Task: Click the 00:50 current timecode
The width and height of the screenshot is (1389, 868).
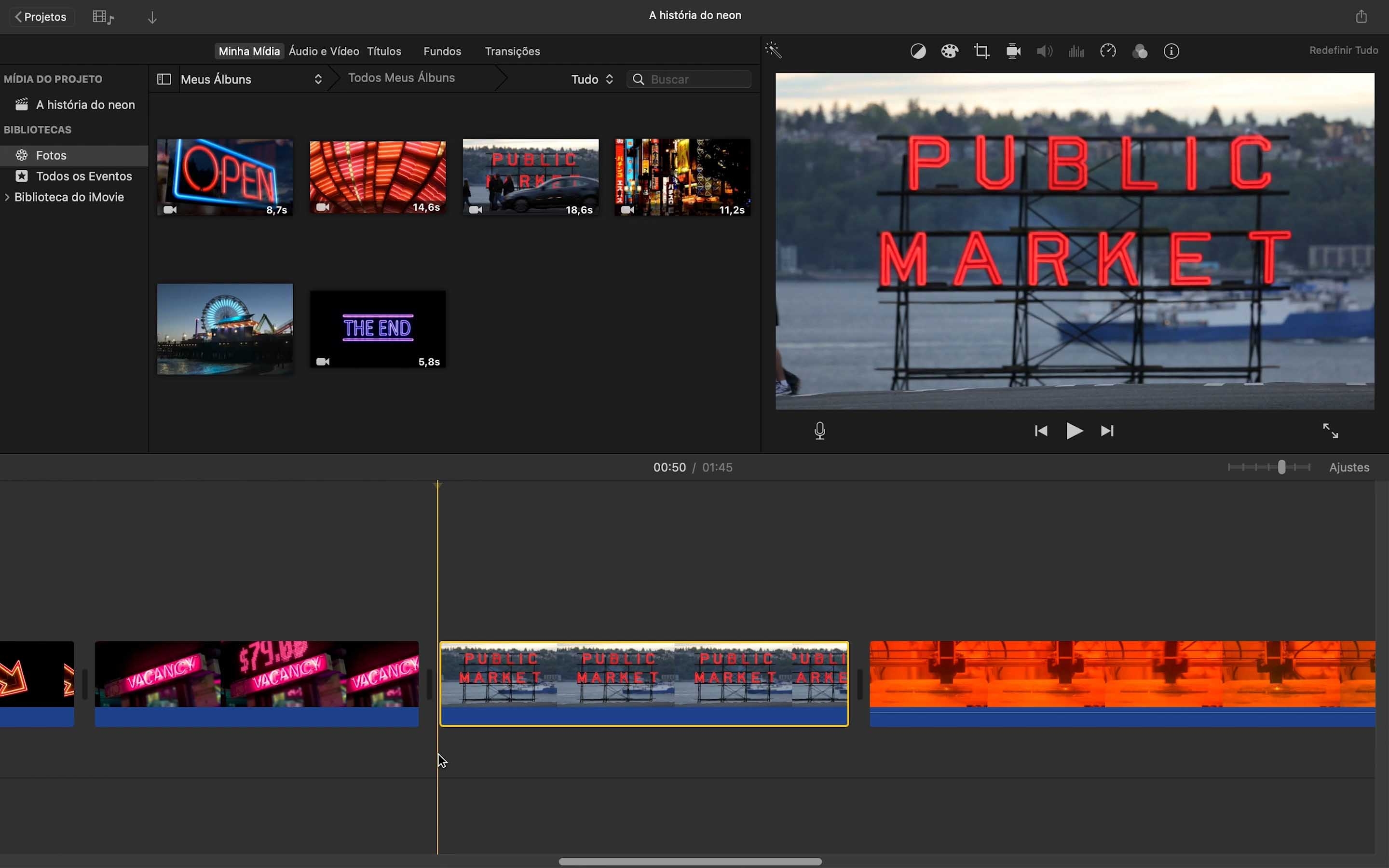Action: pos(669,467)
